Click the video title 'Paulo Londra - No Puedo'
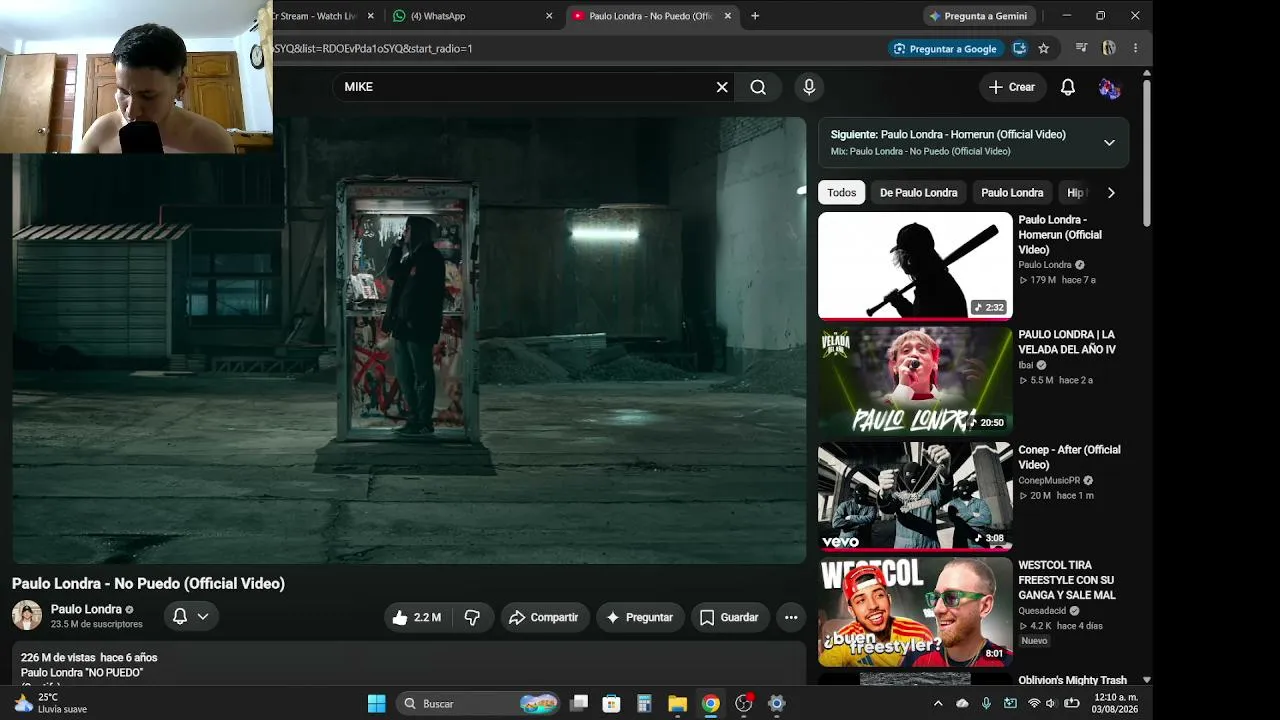Image resolution: width=1280 pixels, height=720 pixels. coord(148,584)
